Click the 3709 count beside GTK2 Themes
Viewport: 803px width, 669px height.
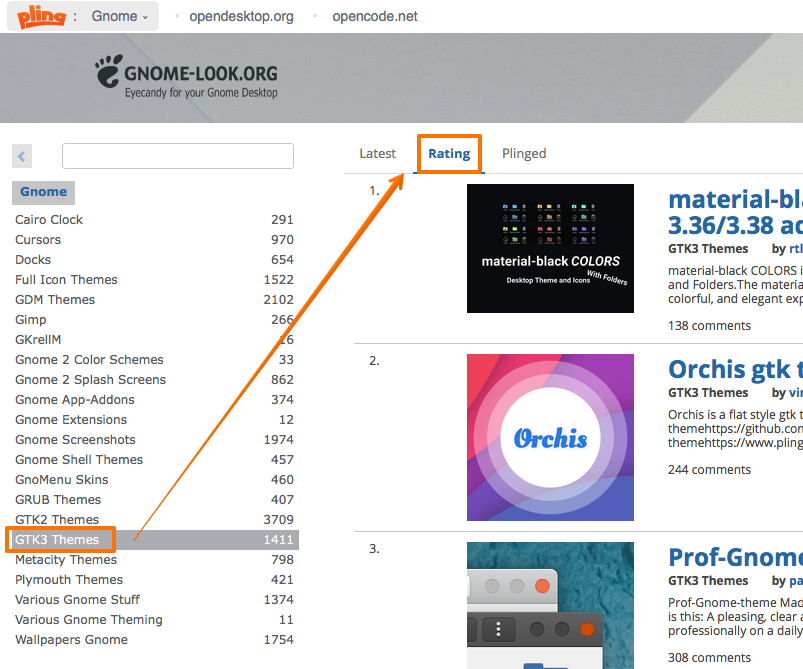point(279,519)
